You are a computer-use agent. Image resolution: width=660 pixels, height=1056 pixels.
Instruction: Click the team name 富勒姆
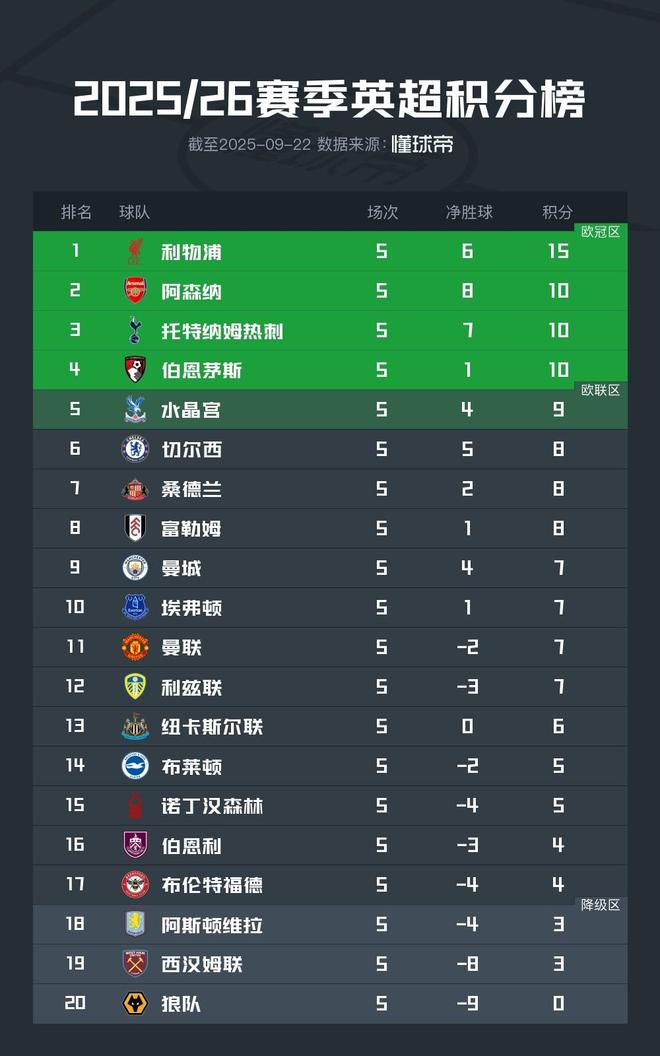pyautogui.click(x=191, y=528)
